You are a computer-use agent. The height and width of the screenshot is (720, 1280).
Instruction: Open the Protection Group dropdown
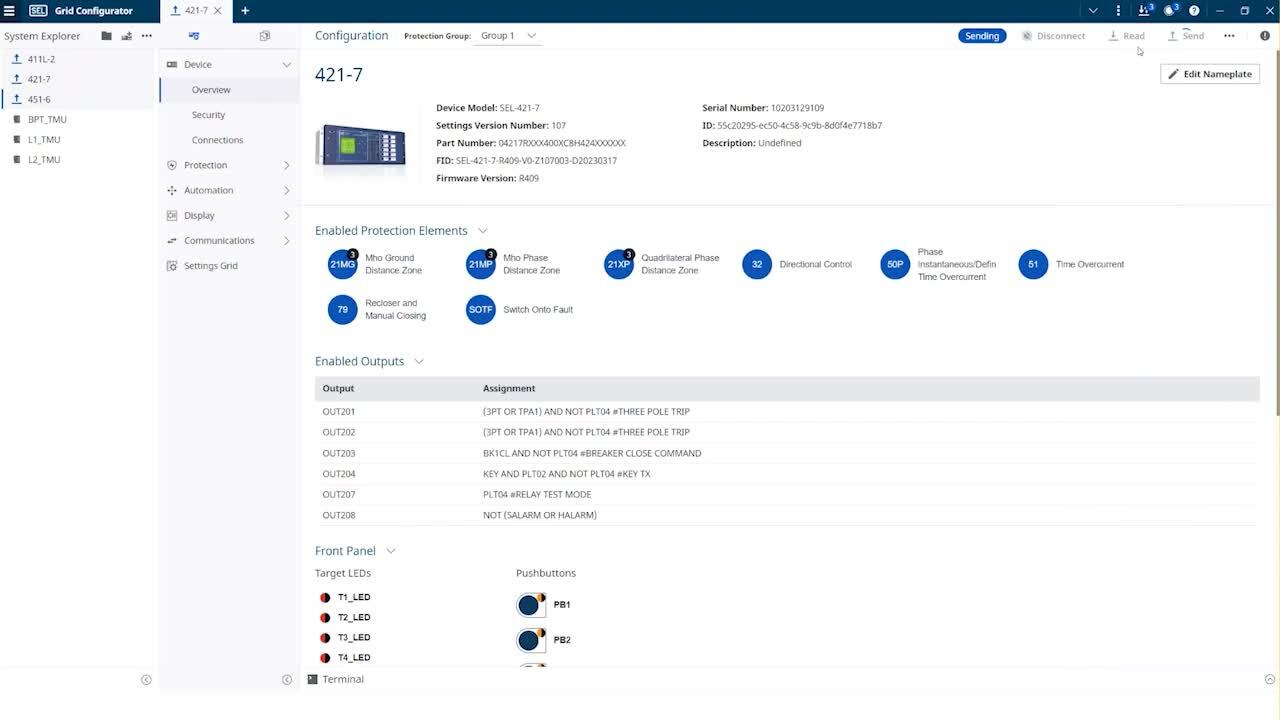point(509,36)
